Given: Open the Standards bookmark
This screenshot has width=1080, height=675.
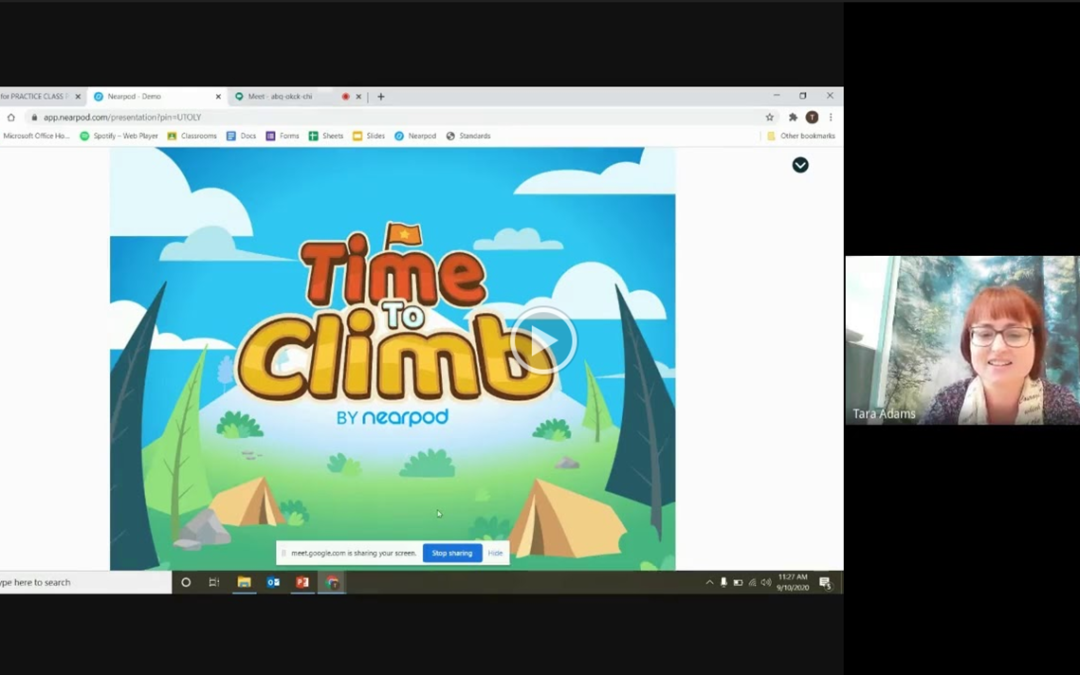Looking at the screenshot, I should [468, 136].
